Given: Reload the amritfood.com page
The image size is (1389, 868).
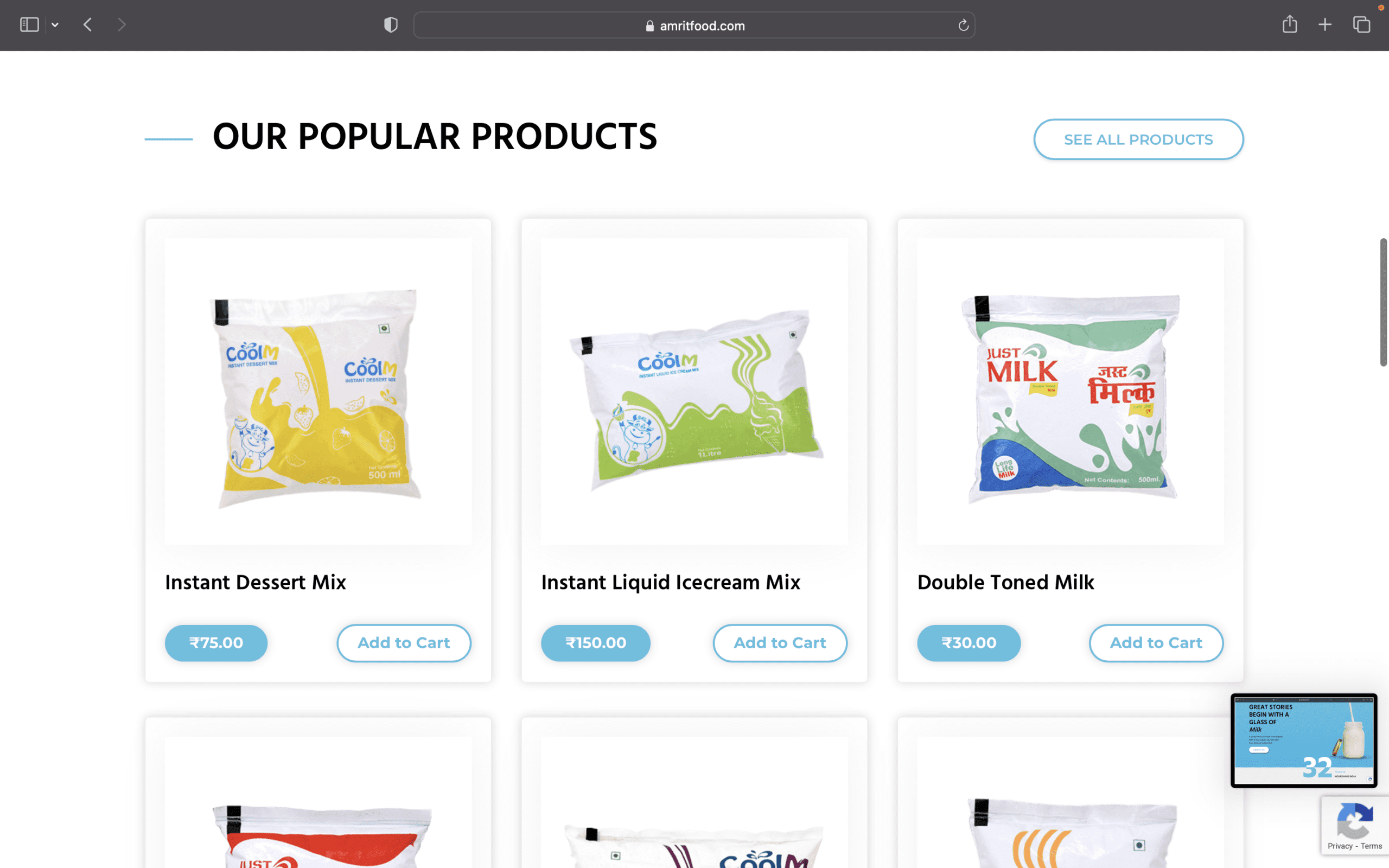Looking at the screenshot, I should 963,25.
